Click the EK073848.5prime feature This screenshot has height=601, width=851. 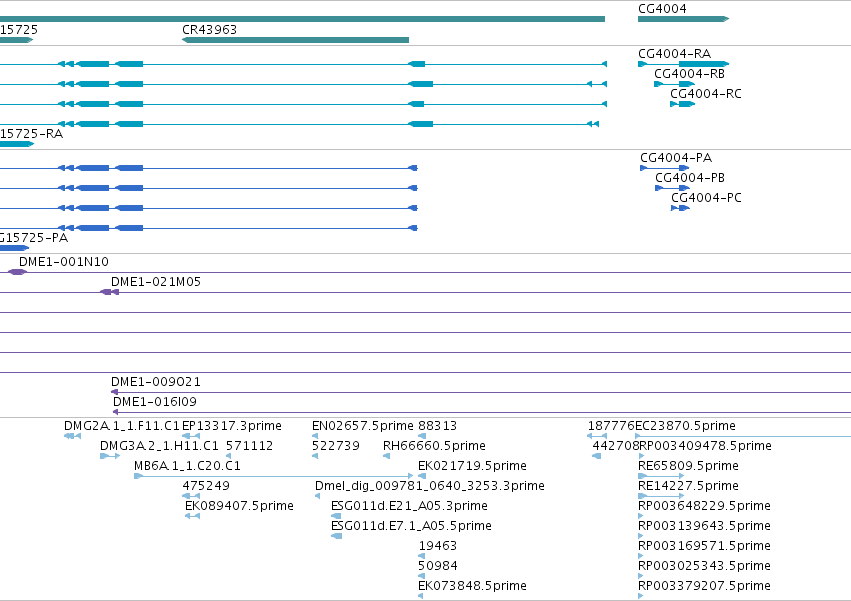point(421,596)
